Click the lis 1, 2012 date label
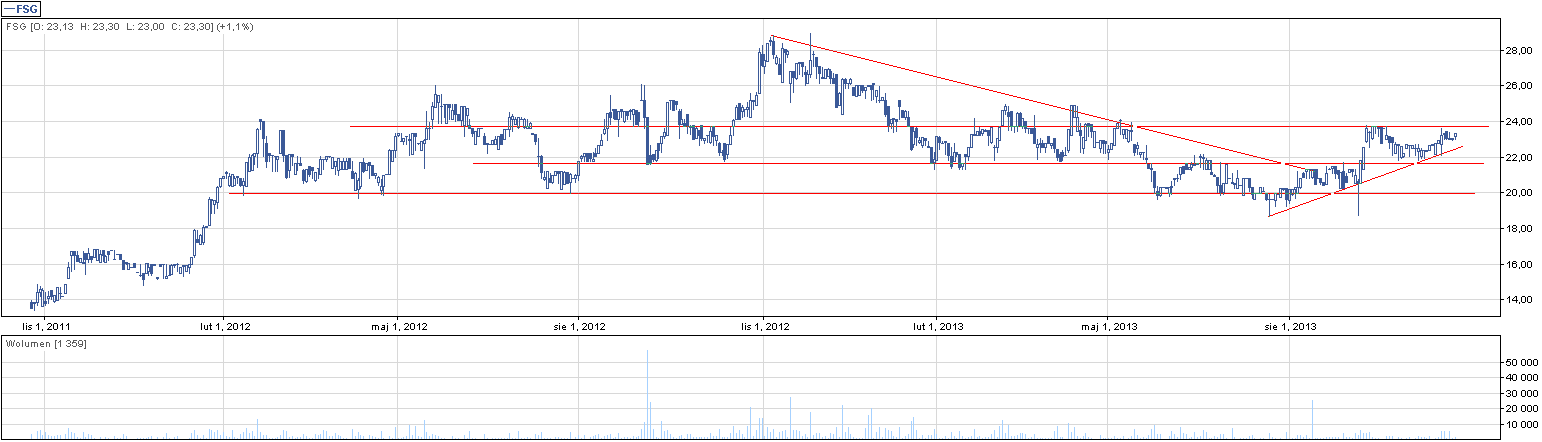1542x442 pixels. [x=764, y=325]
